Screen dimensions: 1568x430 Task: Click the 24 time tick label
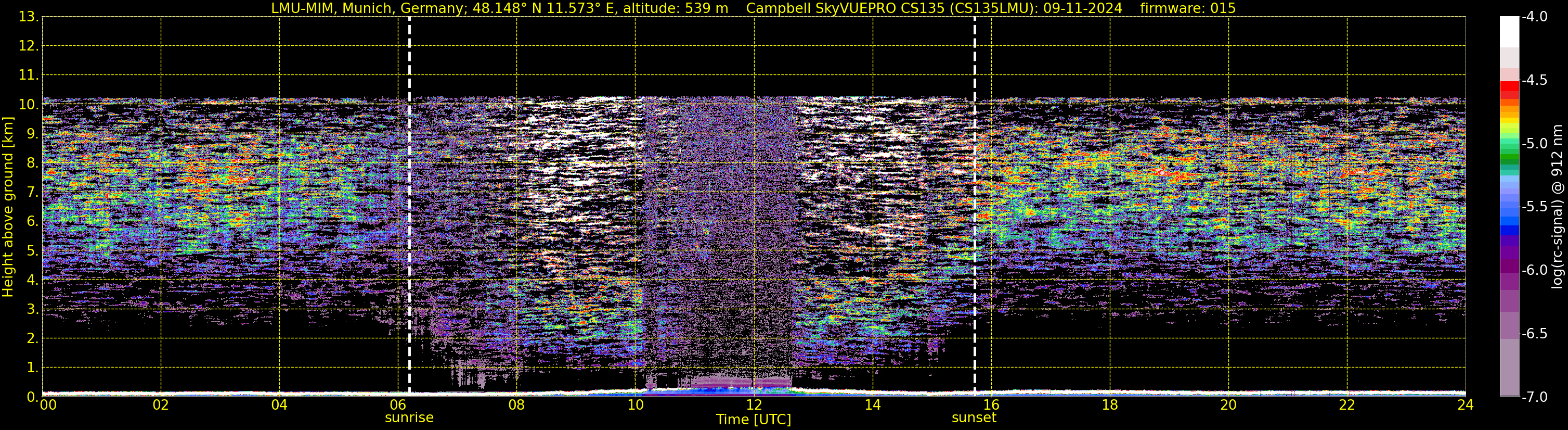click(1466, 405)
